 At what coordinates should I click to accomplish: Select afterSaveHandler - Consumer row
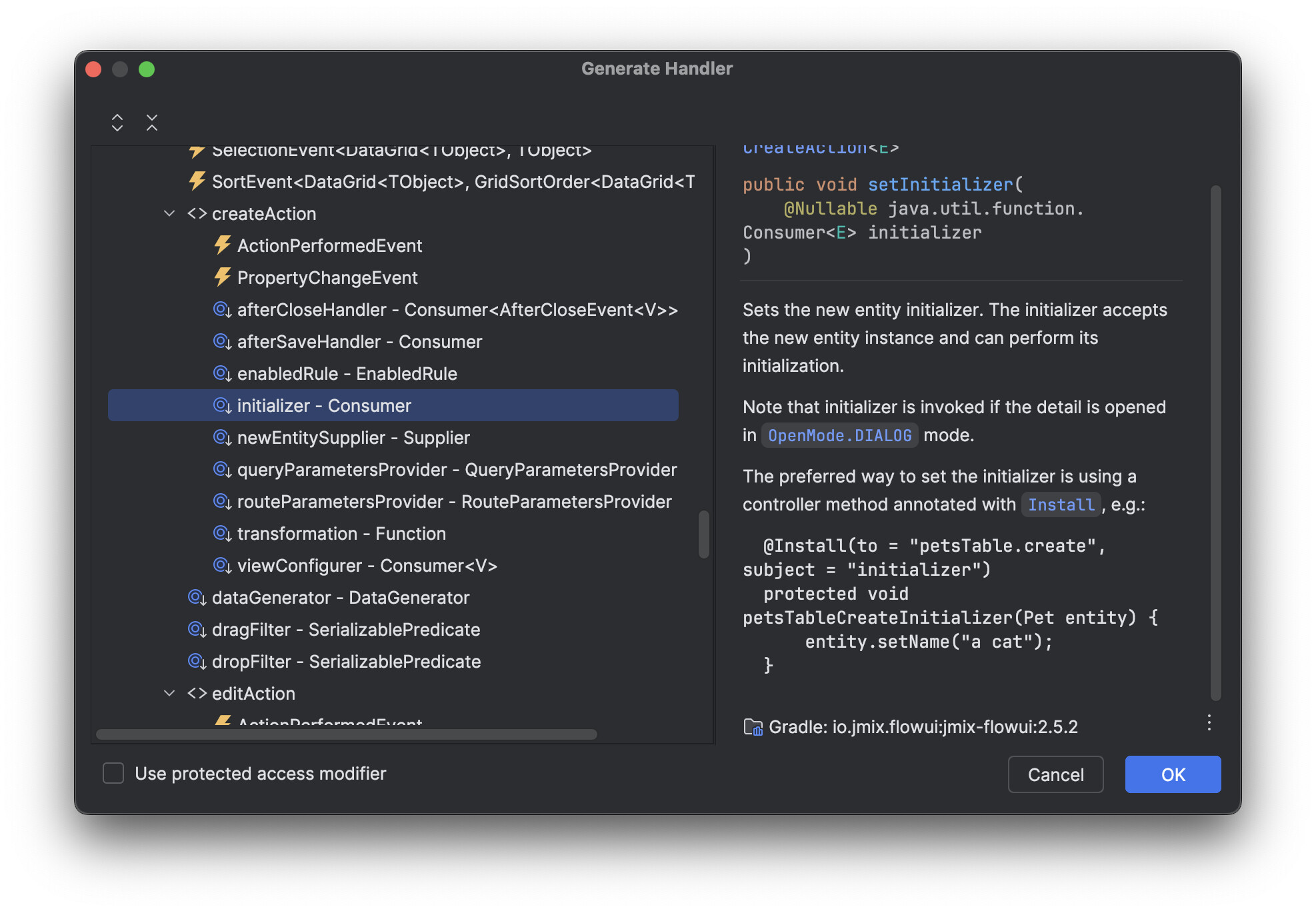[393, 342]
